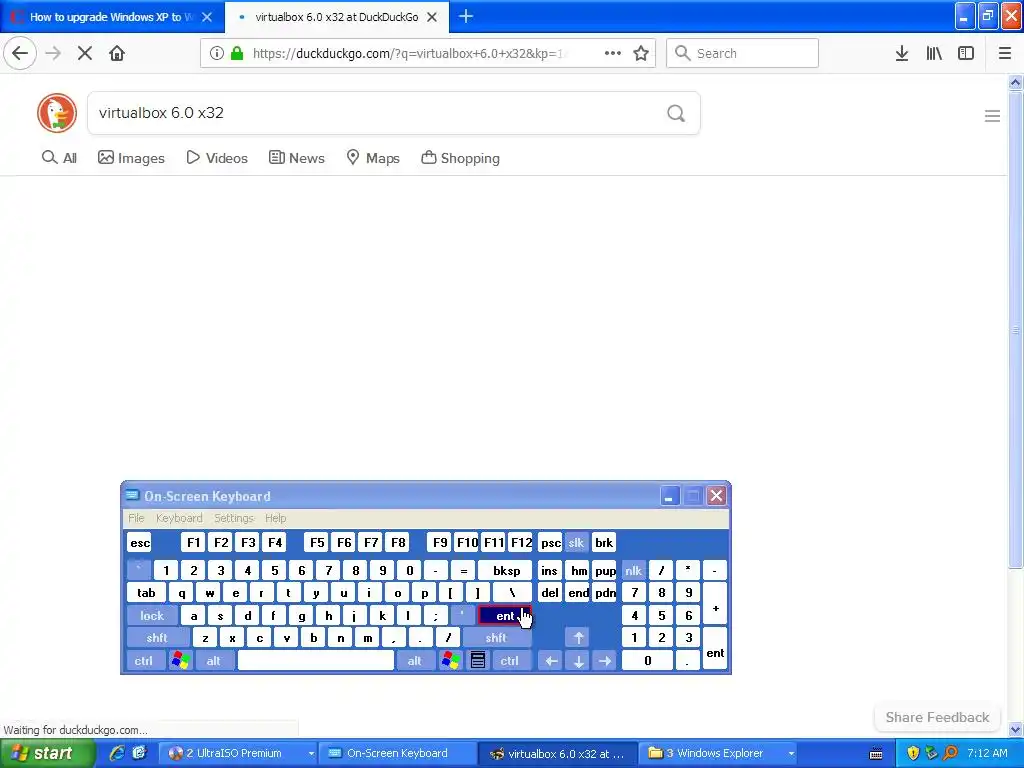The image size is (1024, 768).
Task: Select the Videos search tab
Action: click(x=217, y=158)
